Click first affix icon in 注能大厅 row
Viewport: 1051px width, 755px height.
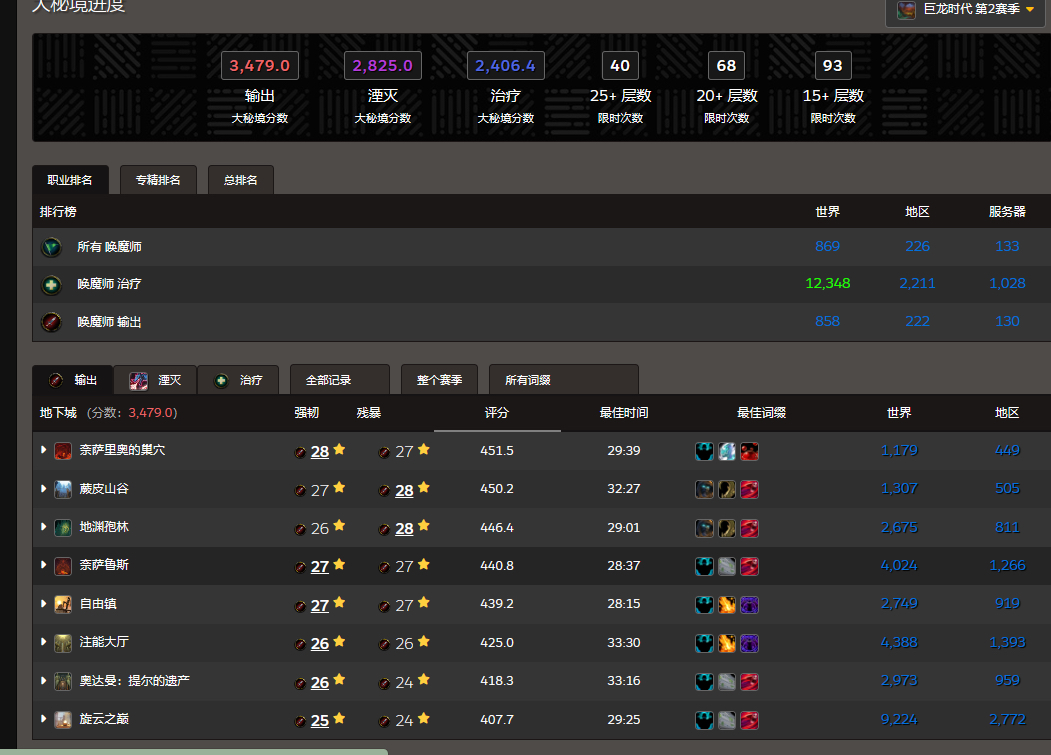point(704,643)
